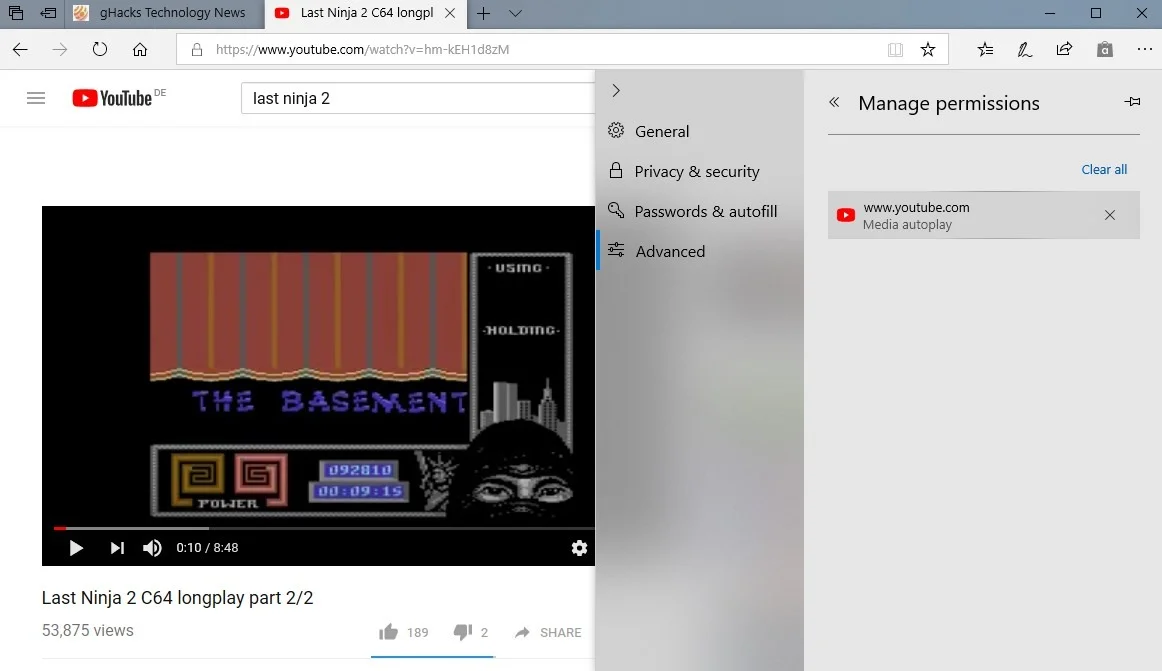Screen dimensions: 1162x671
Task: Click the video title text
Action: [x=178, y=598]
